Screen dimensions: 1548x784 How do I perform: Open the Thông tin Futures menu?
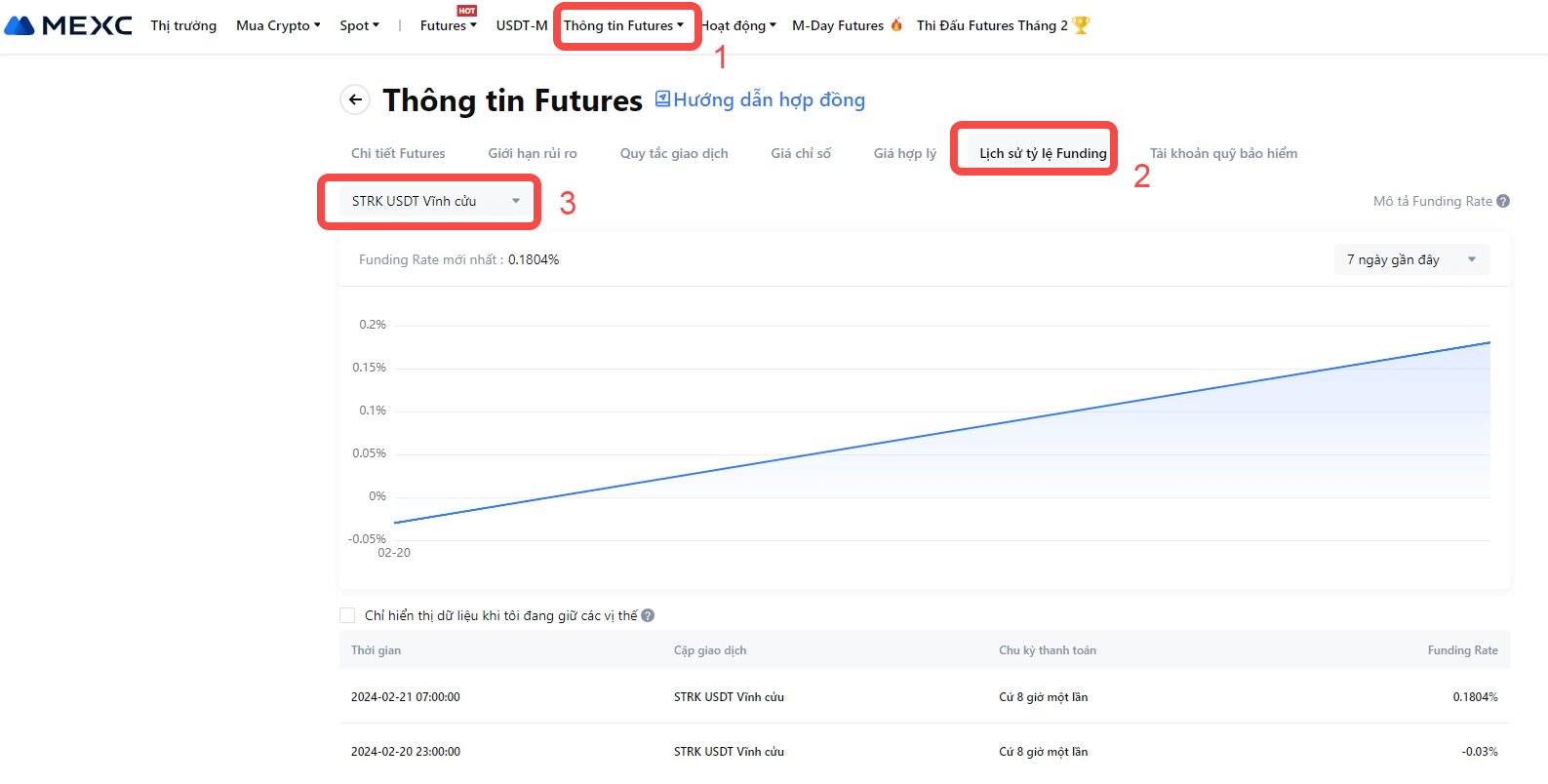point(623,25)
